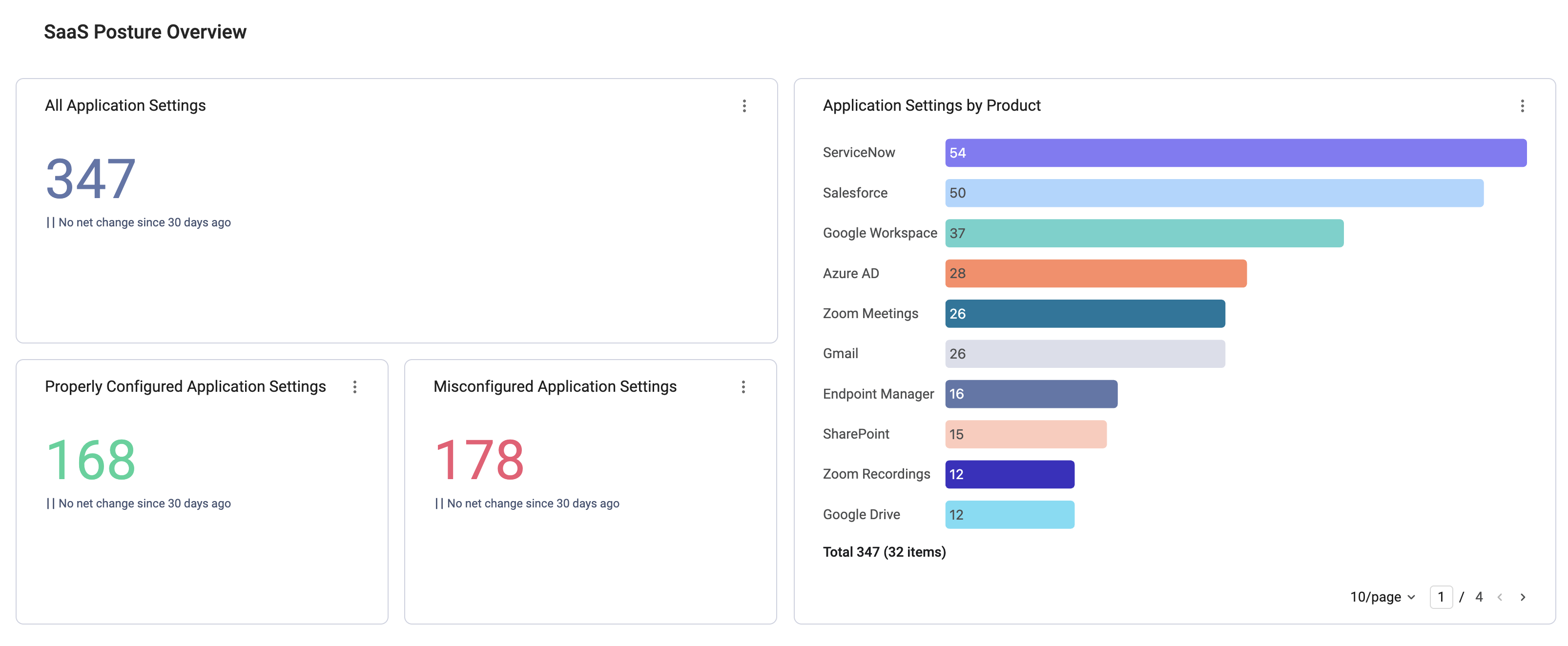This screenshot has width=1568, height=646.
Task: Go to next page of products
Action: pos(1523,597)
